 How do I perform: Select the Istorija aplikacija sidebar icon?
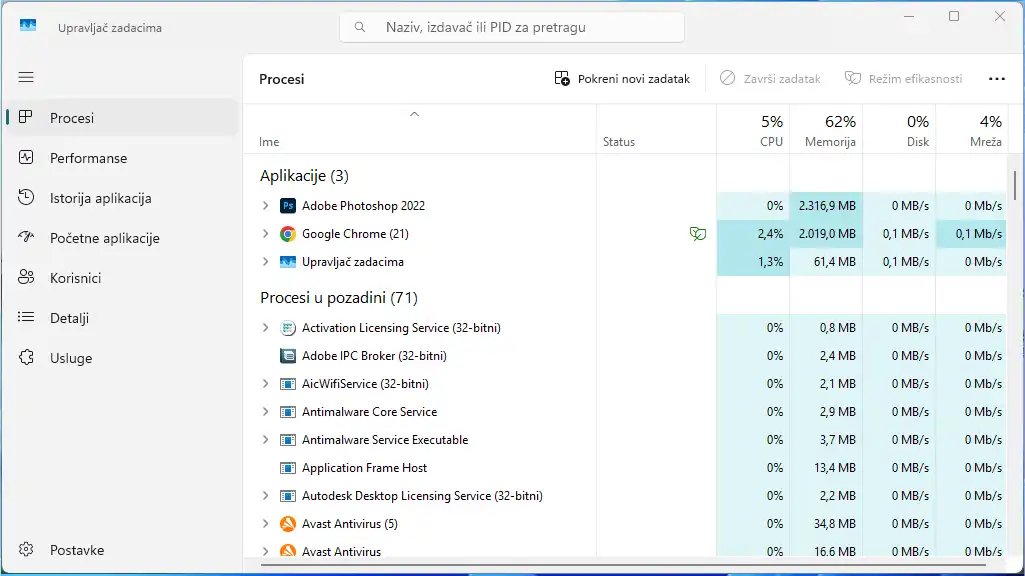[x=26, y=197]
